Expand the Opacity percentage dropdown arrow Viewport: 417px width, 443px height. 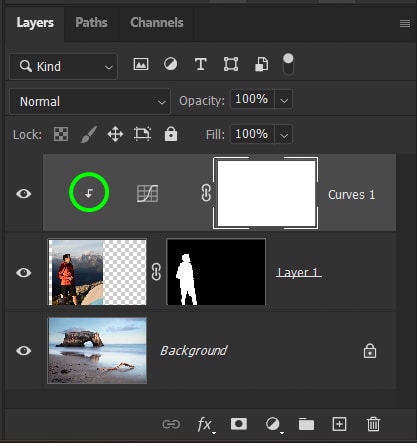284,100
